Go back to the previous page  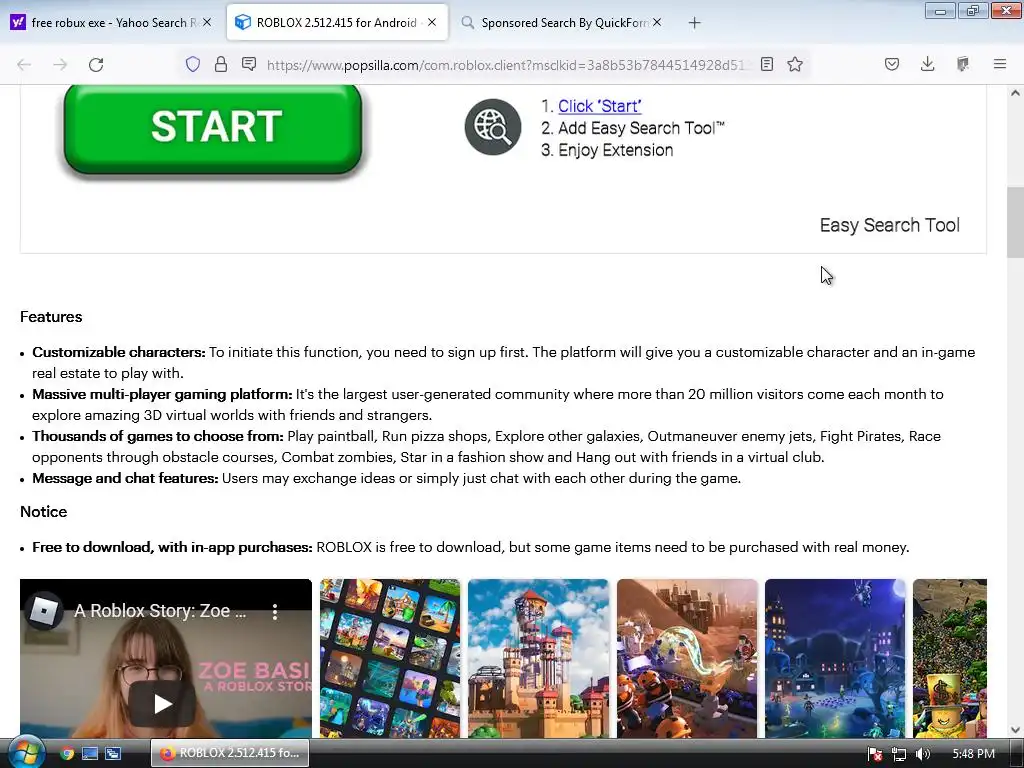pyautogui.click(x=24, y=64)
